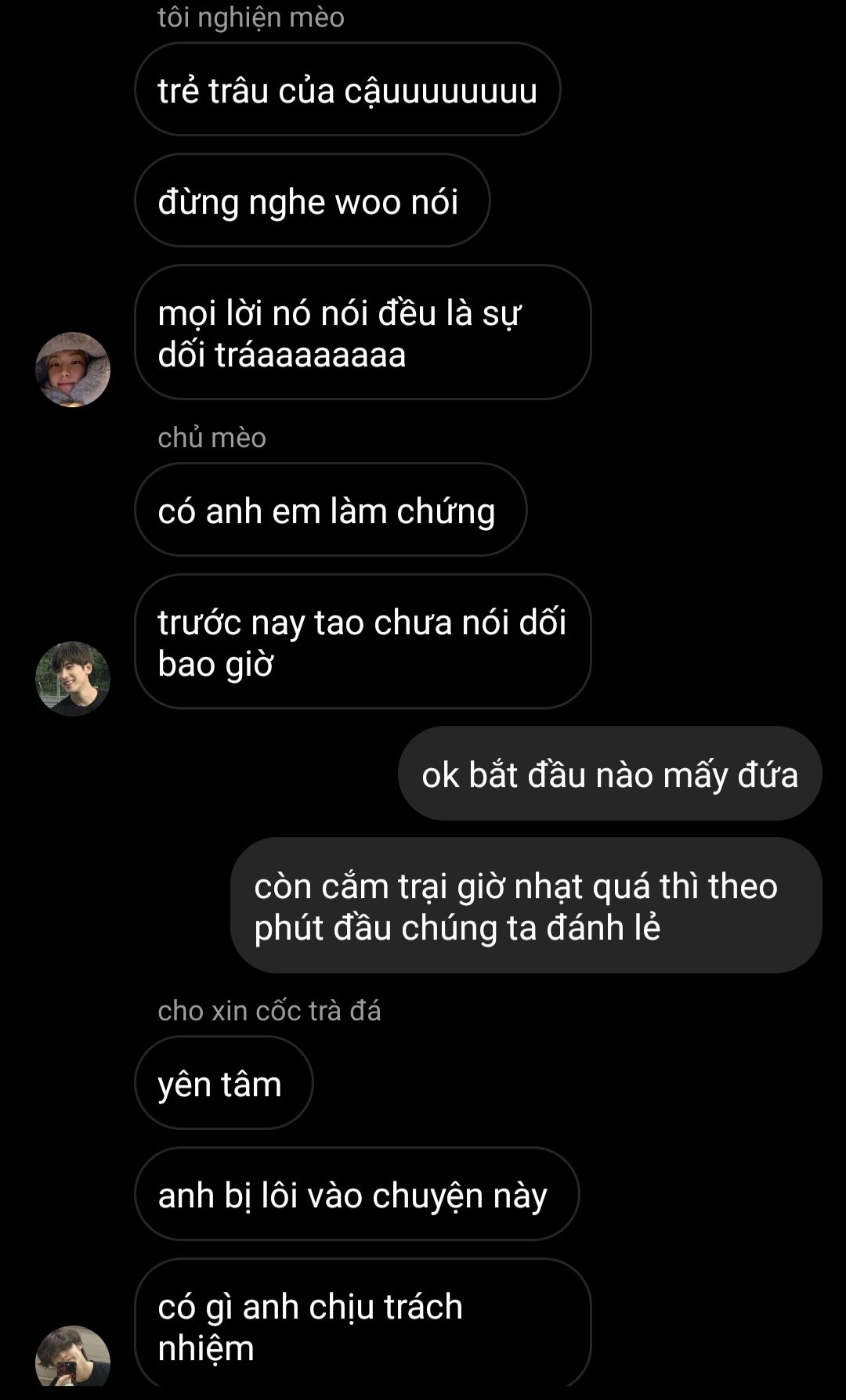
Task: Select the "yên tâm" message bubble
Action: coord(223,1083)
